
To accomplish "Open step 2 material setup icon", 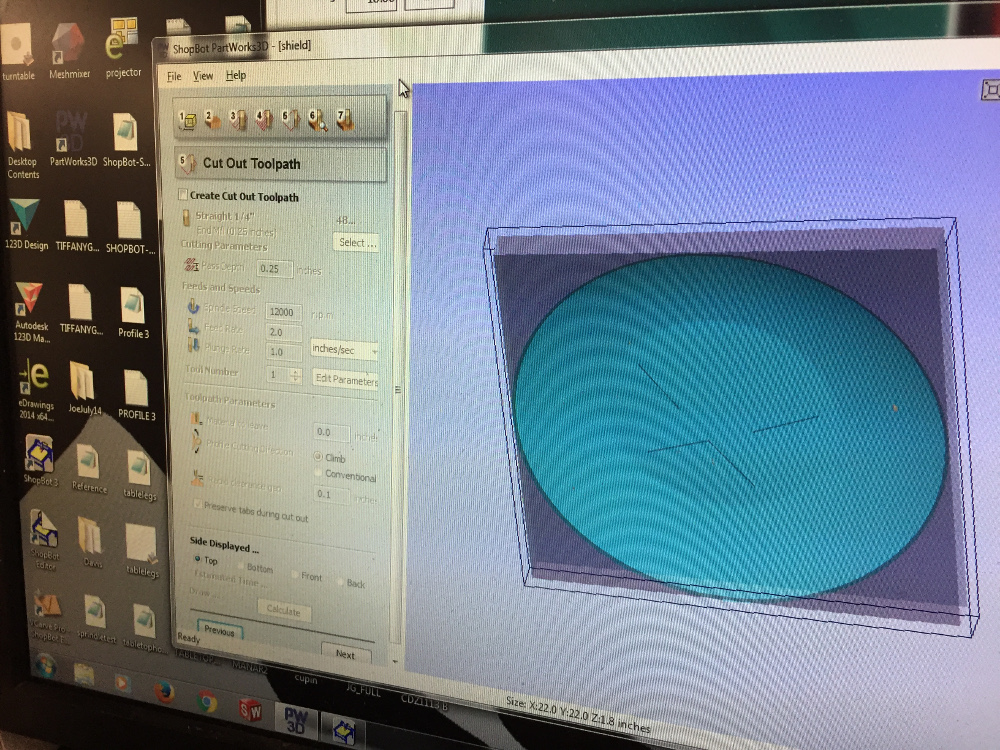I will (x=212, y=119).
